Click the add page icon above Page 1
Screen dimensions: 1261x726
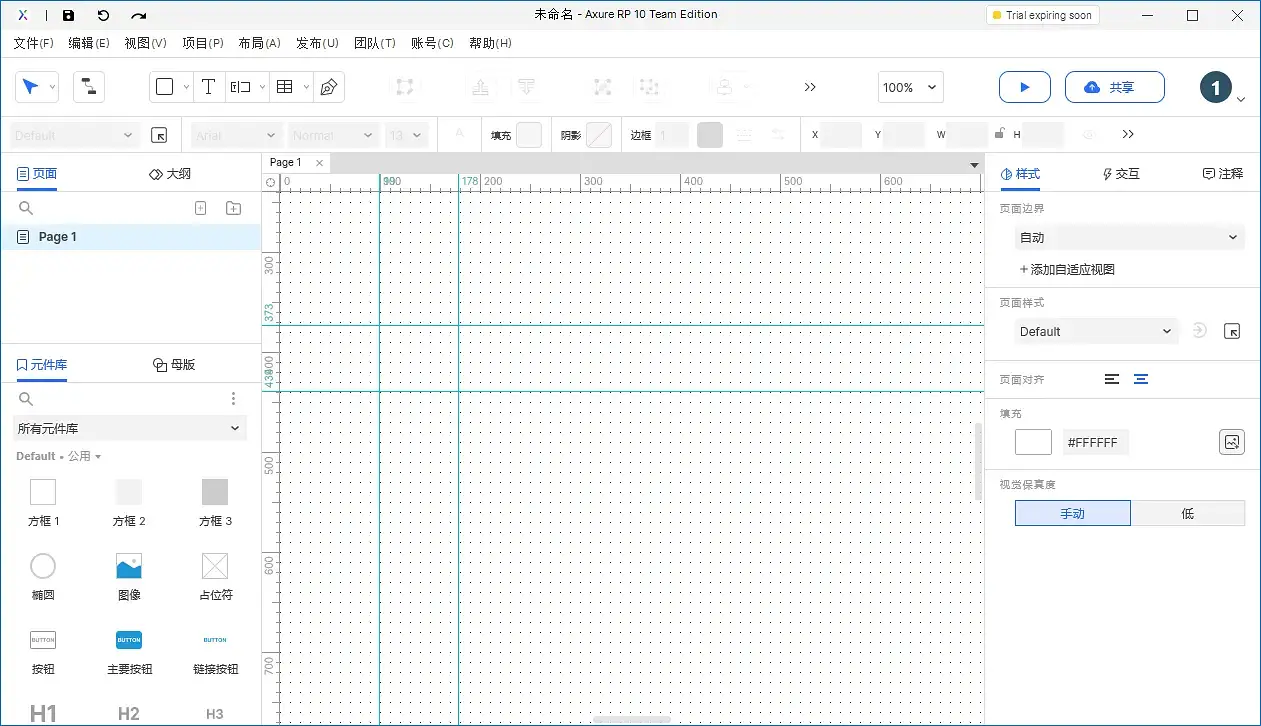[x=200, y=208]
